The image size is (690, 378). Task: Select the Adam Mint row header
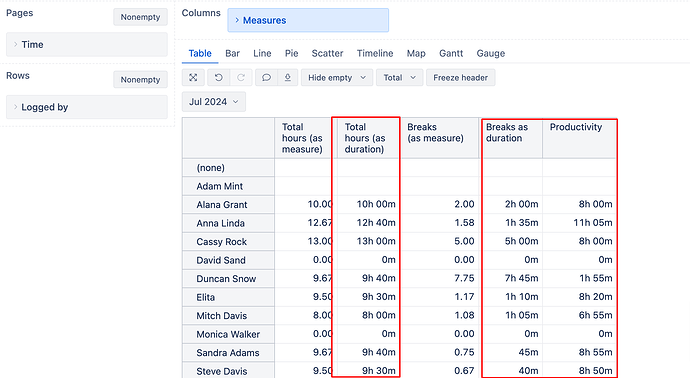click(x=228, y=186)
